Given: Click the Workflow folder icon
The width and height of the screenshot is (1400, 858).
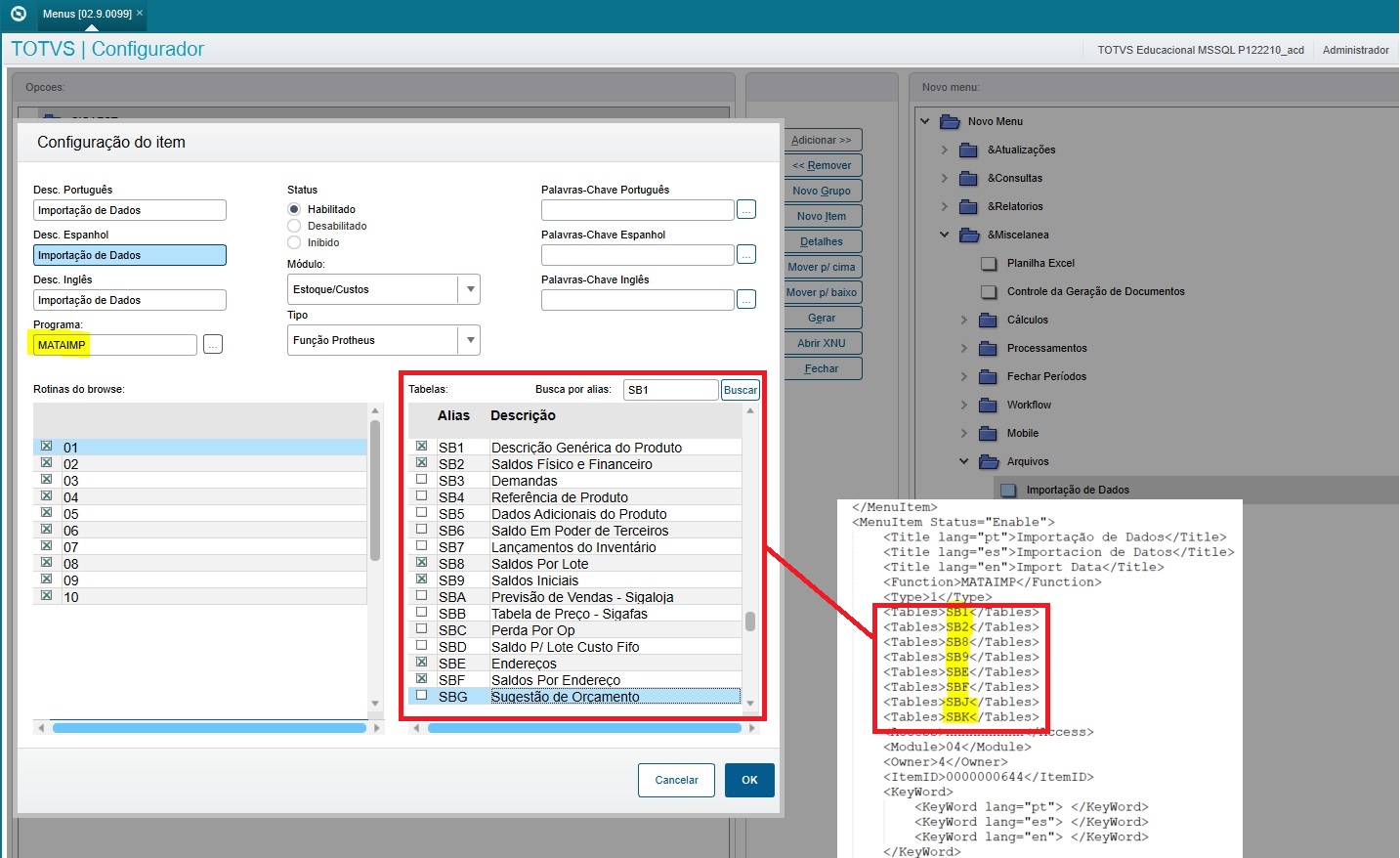Looking at the screenshot, I should click(x=988, y=405).
